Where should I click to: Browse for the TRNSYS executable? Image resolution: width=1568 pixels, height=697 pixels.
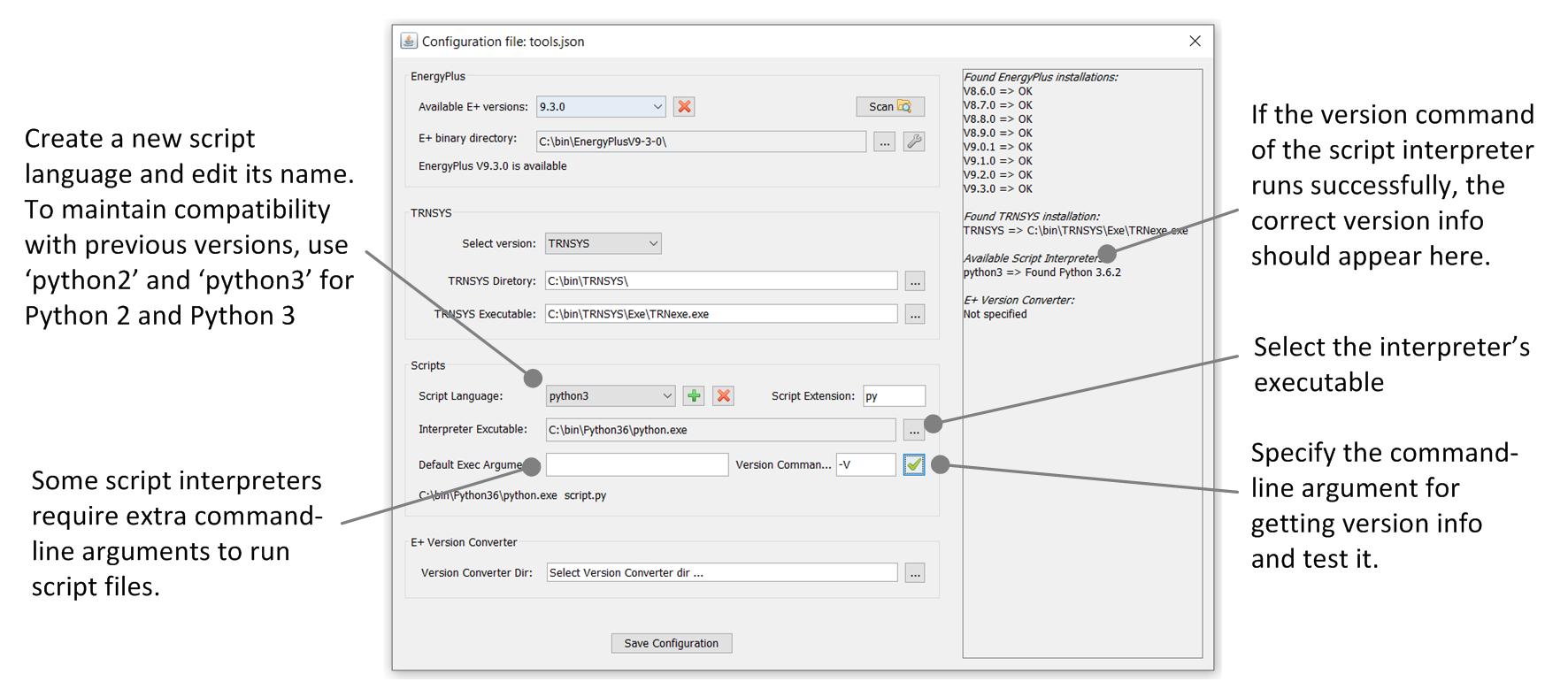tap(915, 314)
